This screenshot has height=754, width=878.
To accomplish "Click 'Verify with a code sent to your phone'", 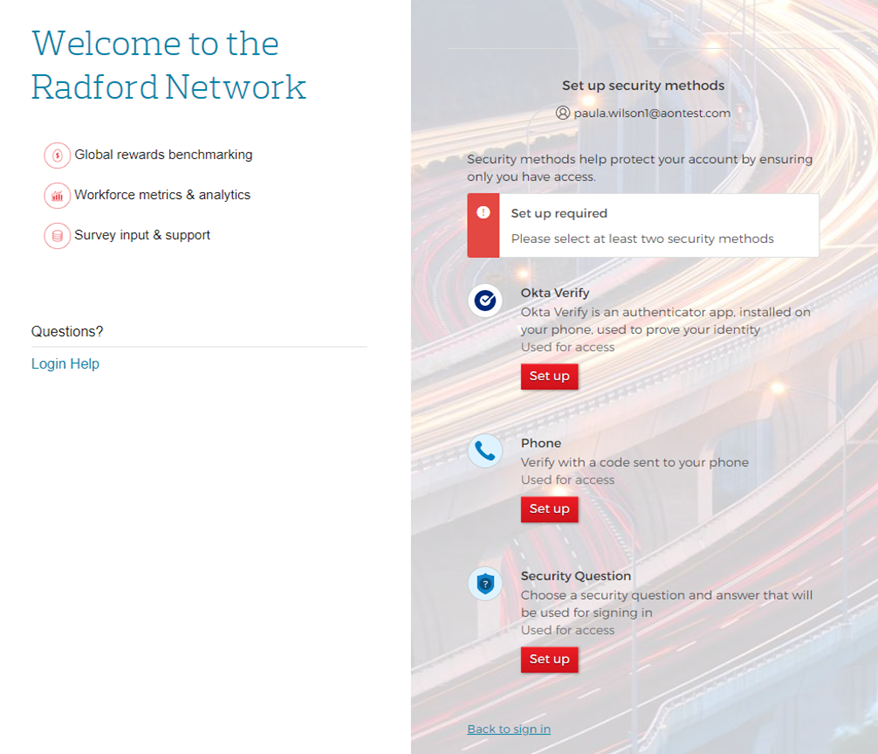I will pos(634,462).
